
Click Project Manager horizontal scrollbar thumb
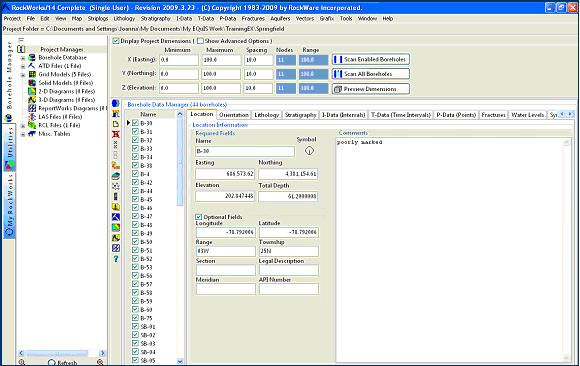[57, 353]
